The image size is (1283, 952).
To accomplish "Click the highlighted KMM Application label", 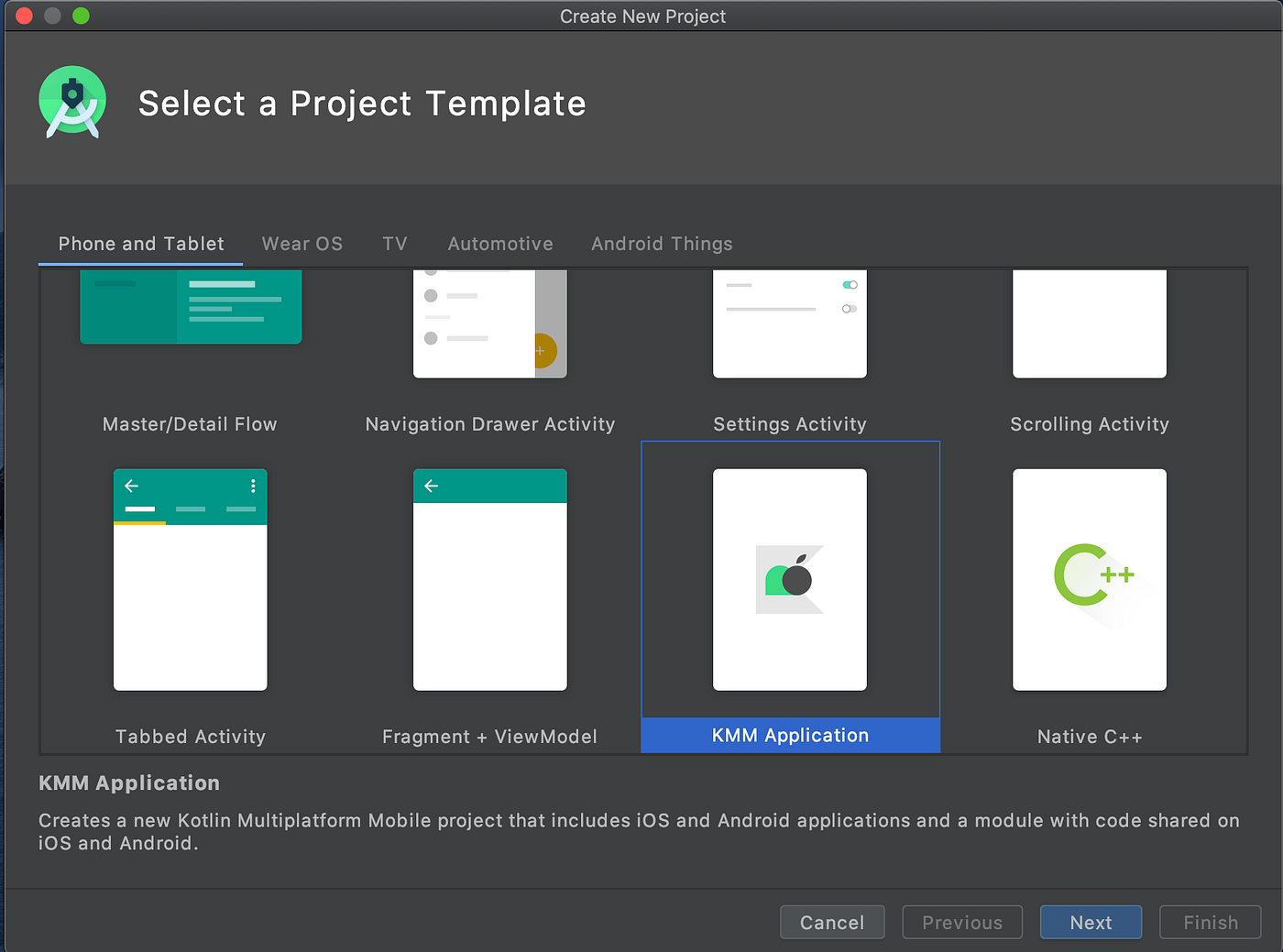I will coord(789,735).
